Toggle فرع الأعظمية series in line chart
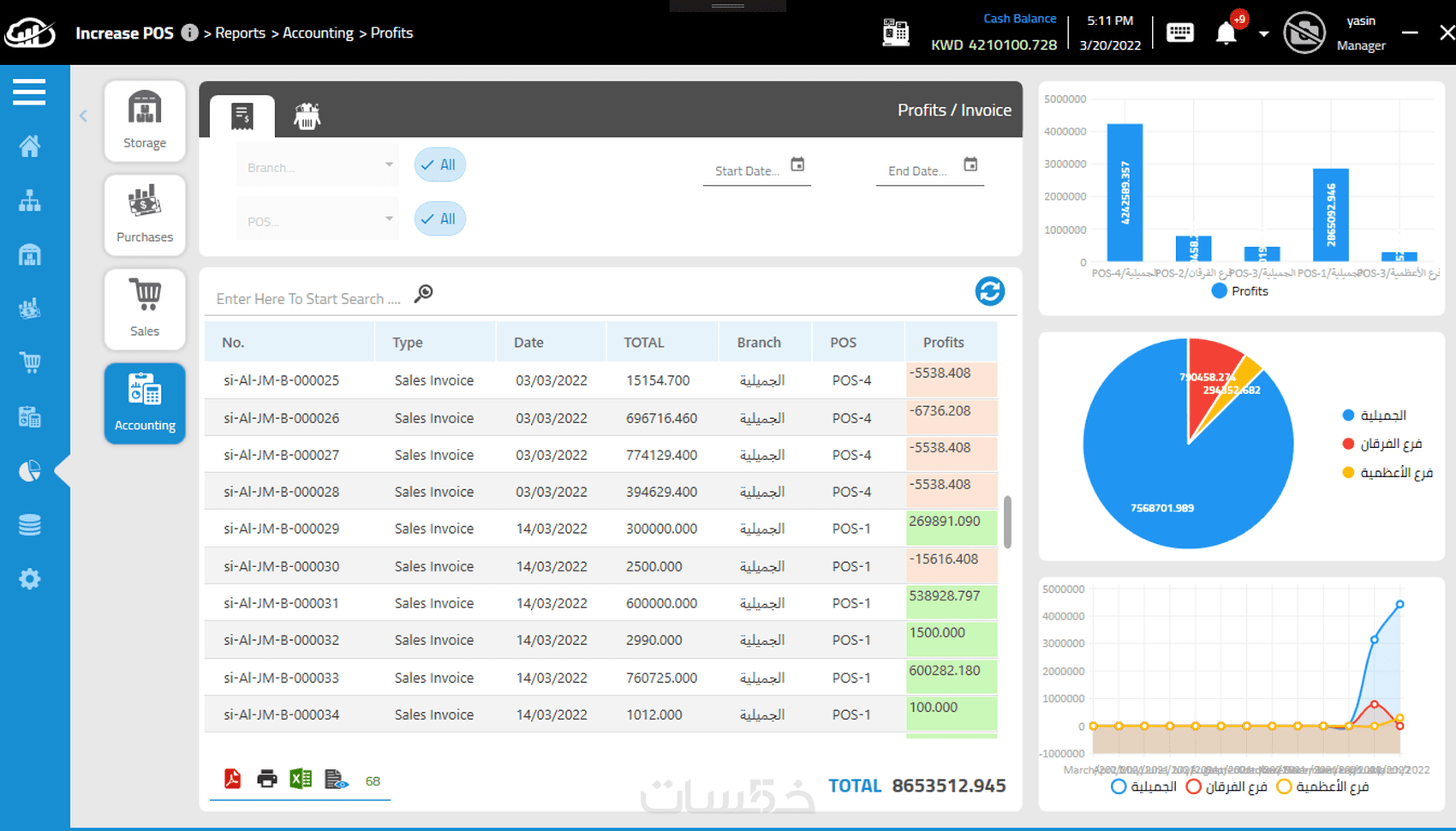The image size is (1456, 831). (x=1322, y=786)
